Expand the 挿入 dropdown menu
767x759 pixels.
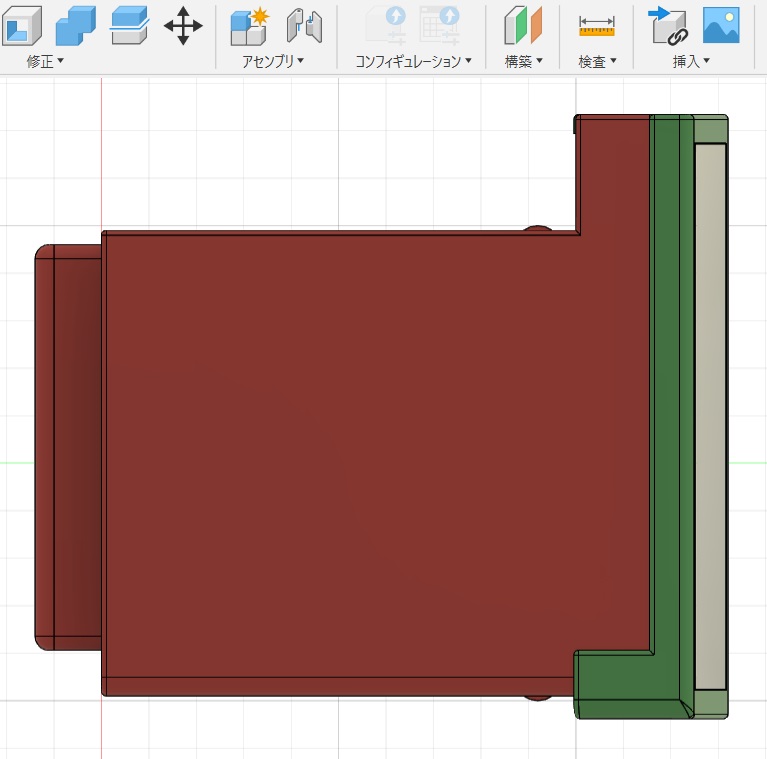(x=691, y=61)
